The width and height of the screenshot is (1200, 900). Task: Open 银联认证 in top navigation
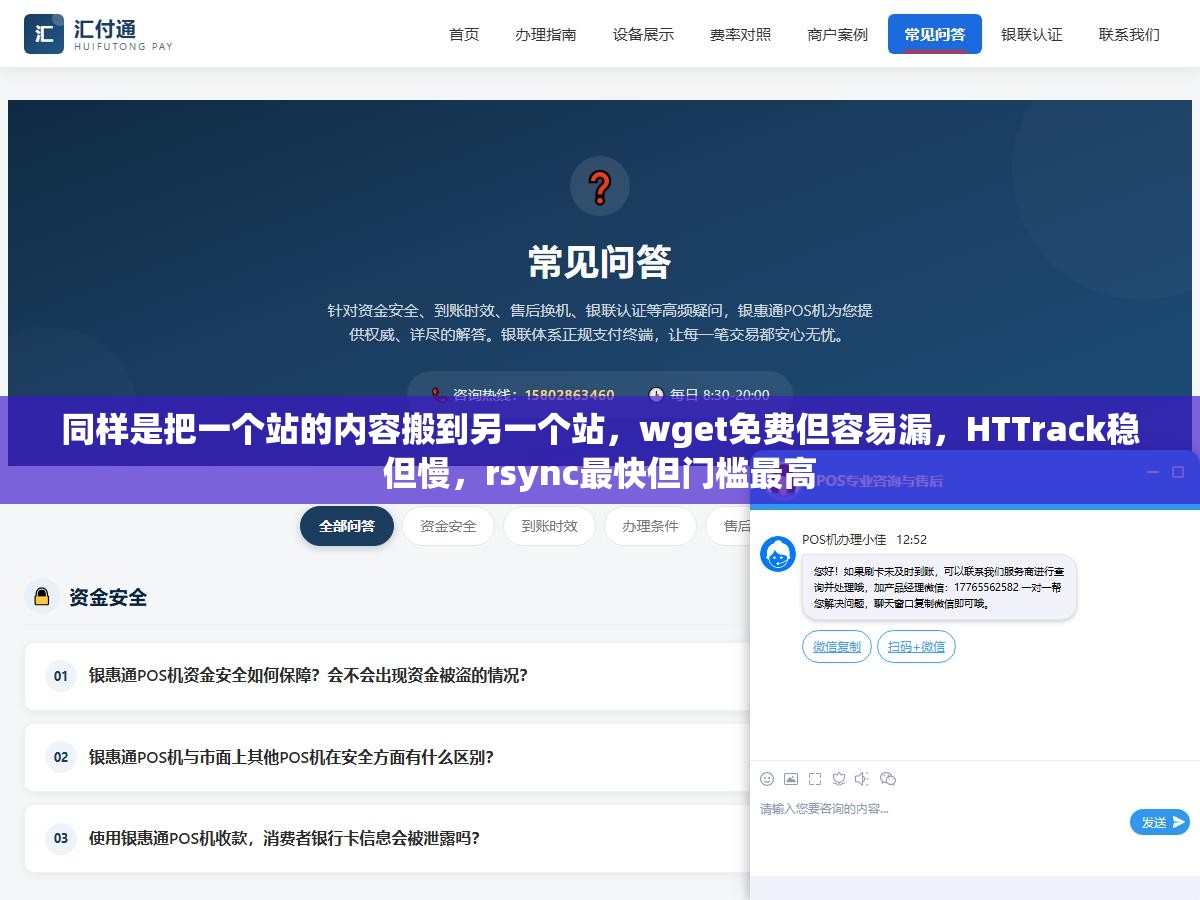point(1032,34)
